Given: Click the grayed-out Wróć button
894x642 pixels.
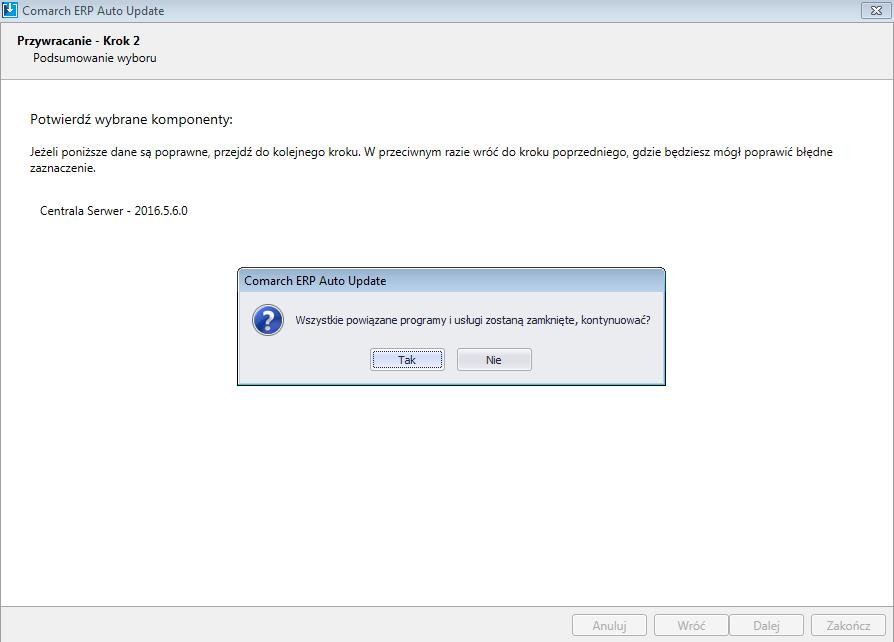Looking at the screenshot, I should click(691, 625).
